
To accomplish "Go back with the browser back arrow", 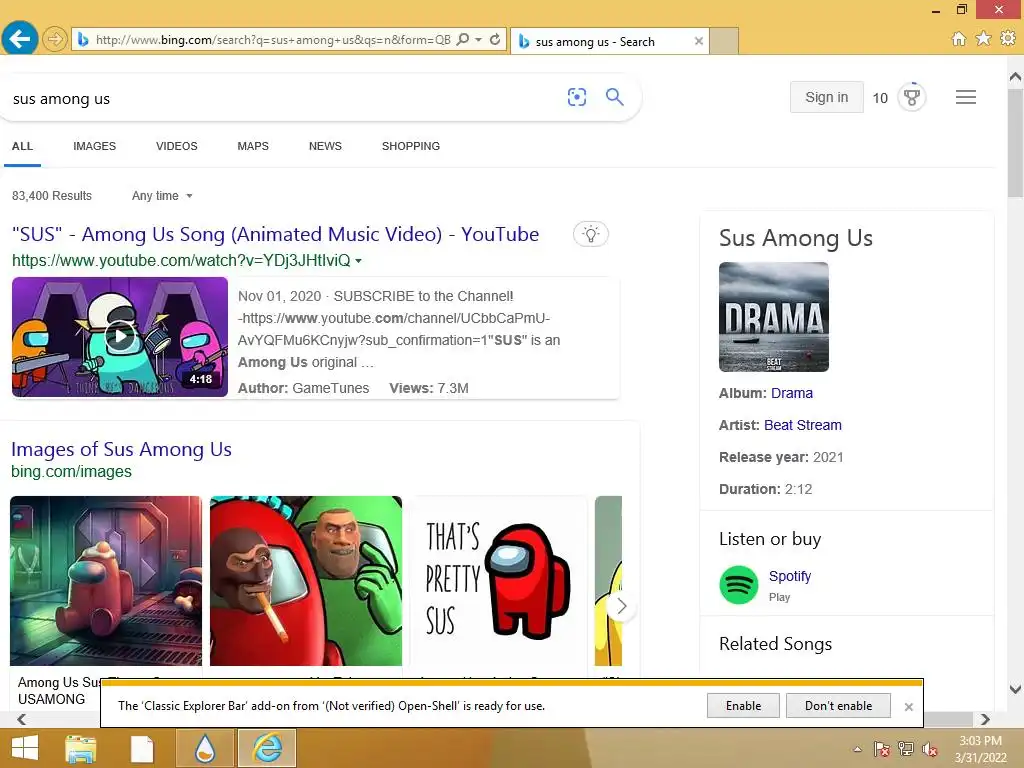I will (x=20, y=39).
